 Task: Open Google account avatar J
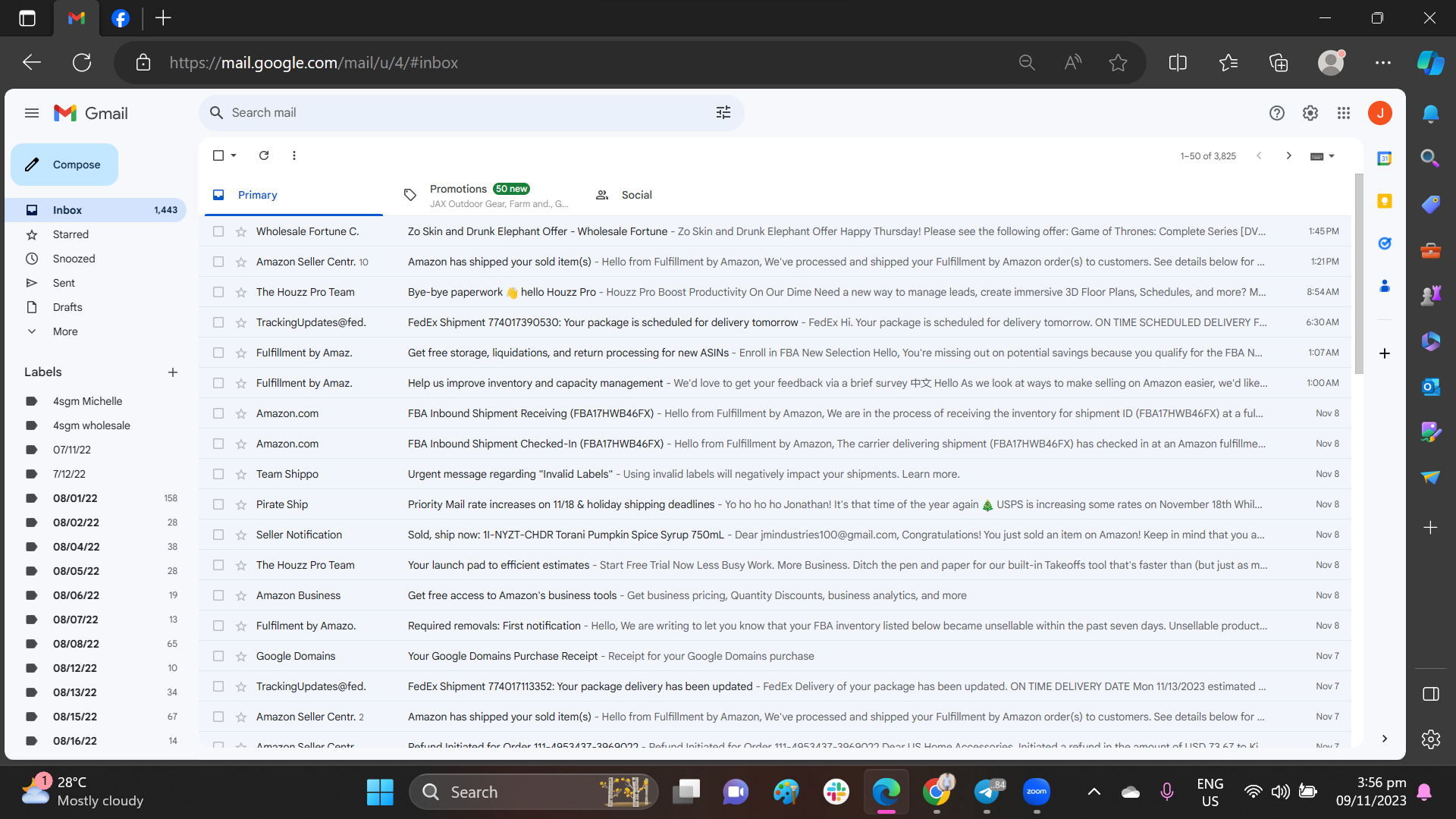point(1379,113)
